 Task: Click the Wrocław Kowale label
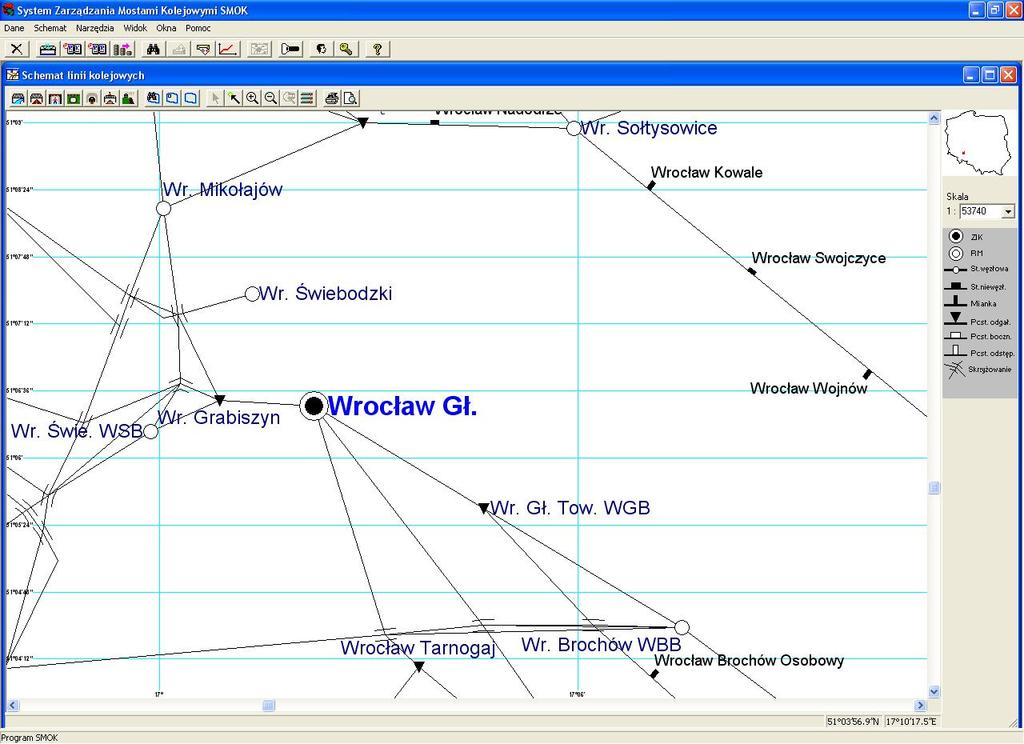point(707,172)
